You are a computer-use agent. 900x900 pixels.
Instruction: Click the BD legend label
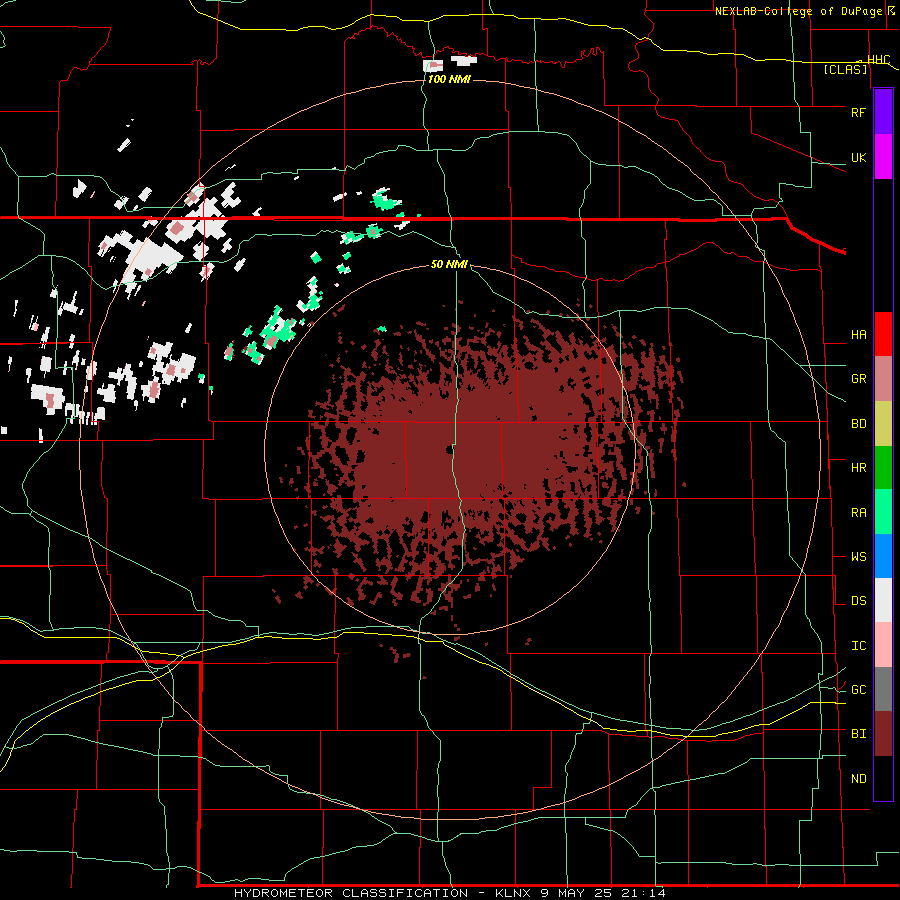(x=858, y=424)
